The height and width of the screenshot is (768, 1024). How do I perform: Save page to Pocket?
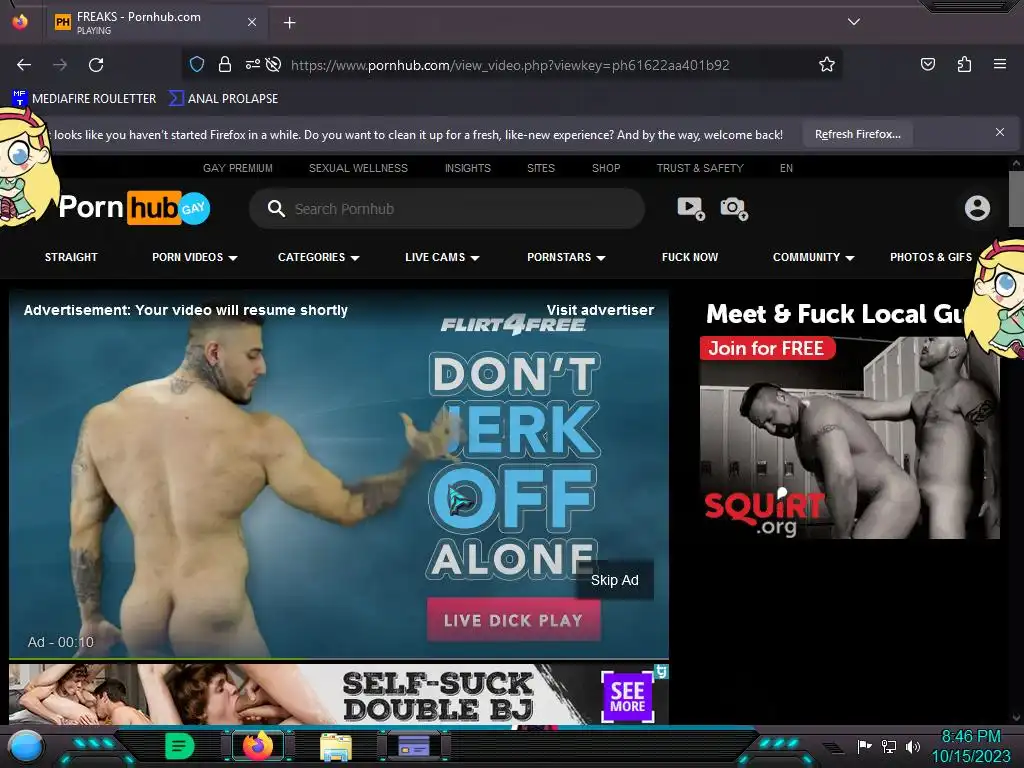(x=927, y=64)
